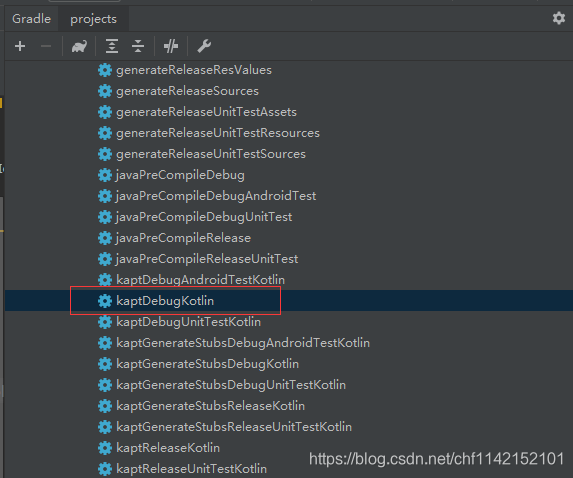Click gear icon beside kaptGenerateStubsDebugKotlin
Screen dimensions: 573x478
pos(105,364)
